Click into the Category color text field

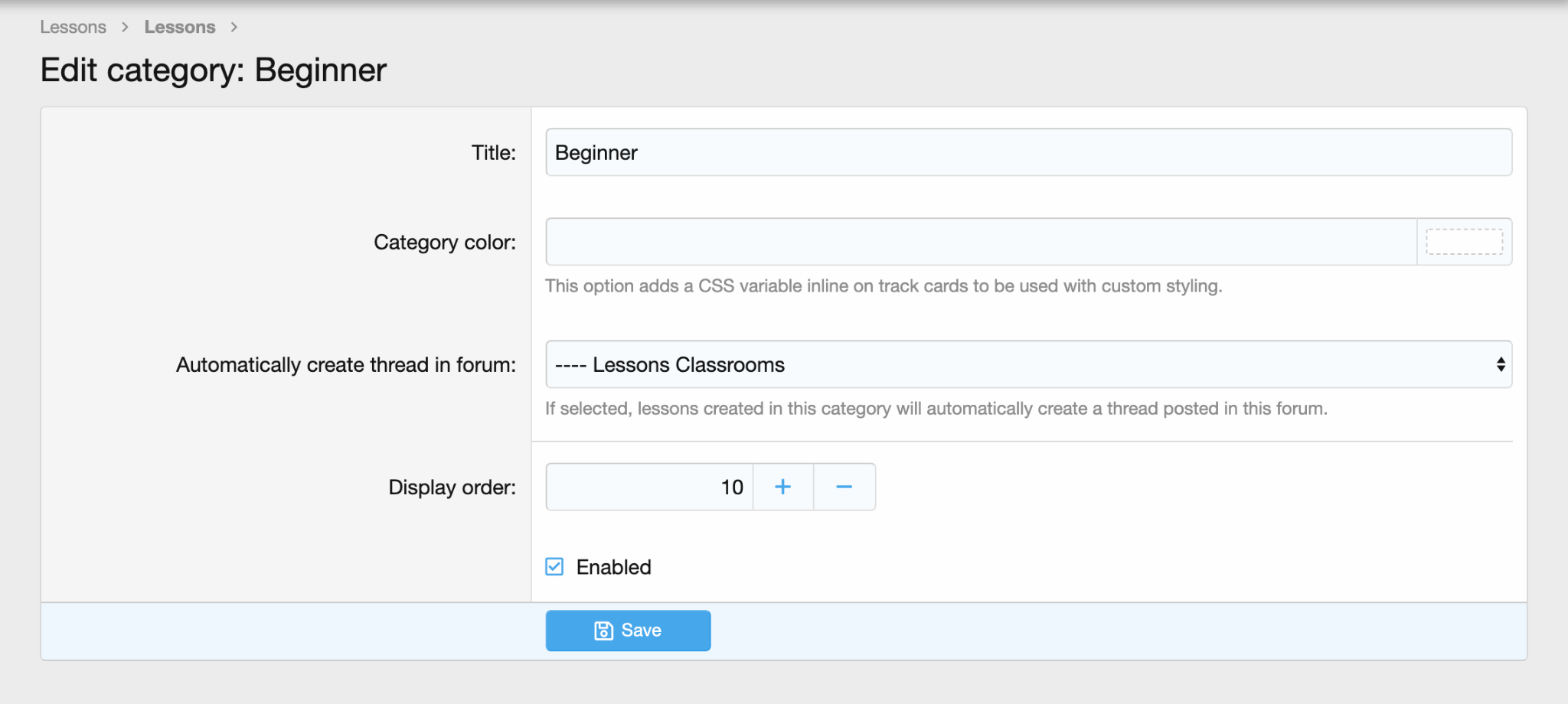coord(980,242)
